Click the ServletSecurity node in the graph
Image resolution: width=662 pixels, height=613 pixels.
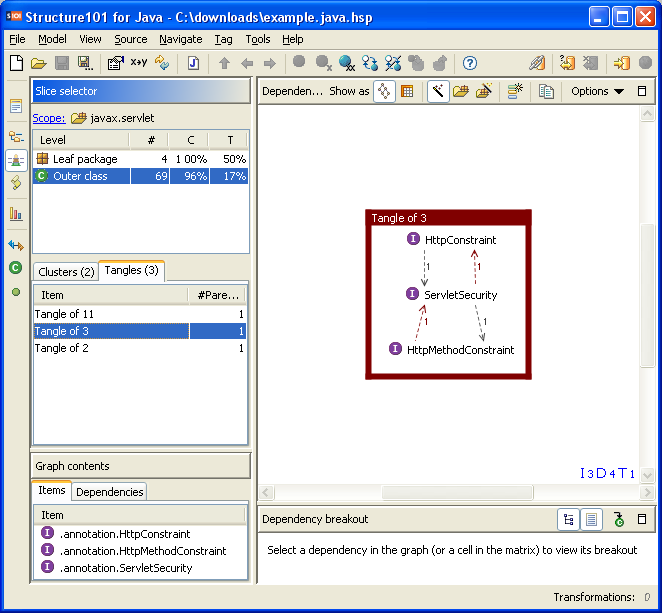pyautogui.click(x=451, y=295)
